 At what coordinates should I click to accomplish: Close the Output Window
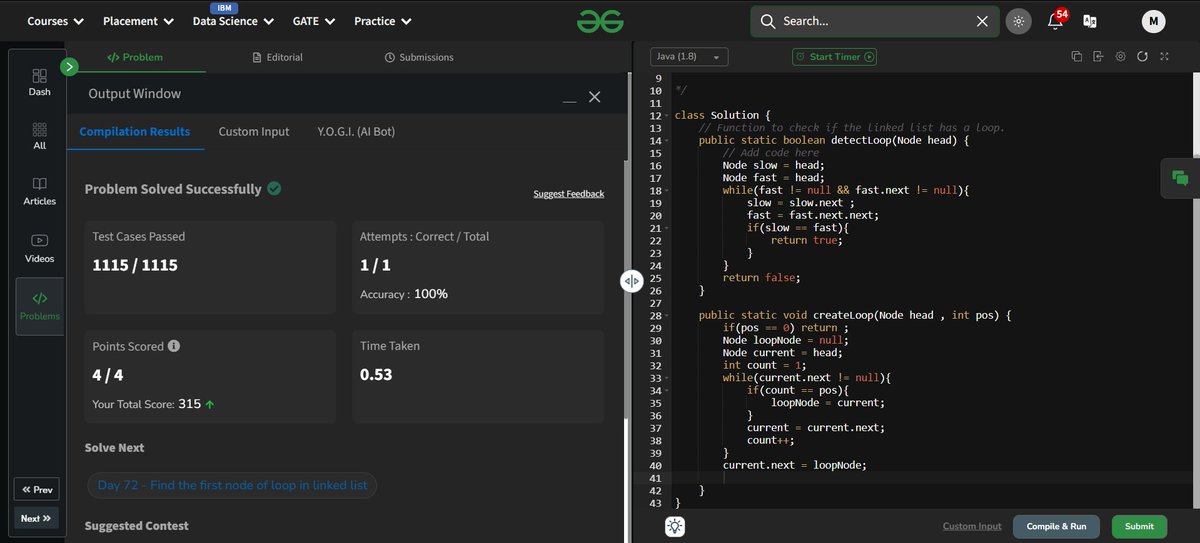click(595, 97)
